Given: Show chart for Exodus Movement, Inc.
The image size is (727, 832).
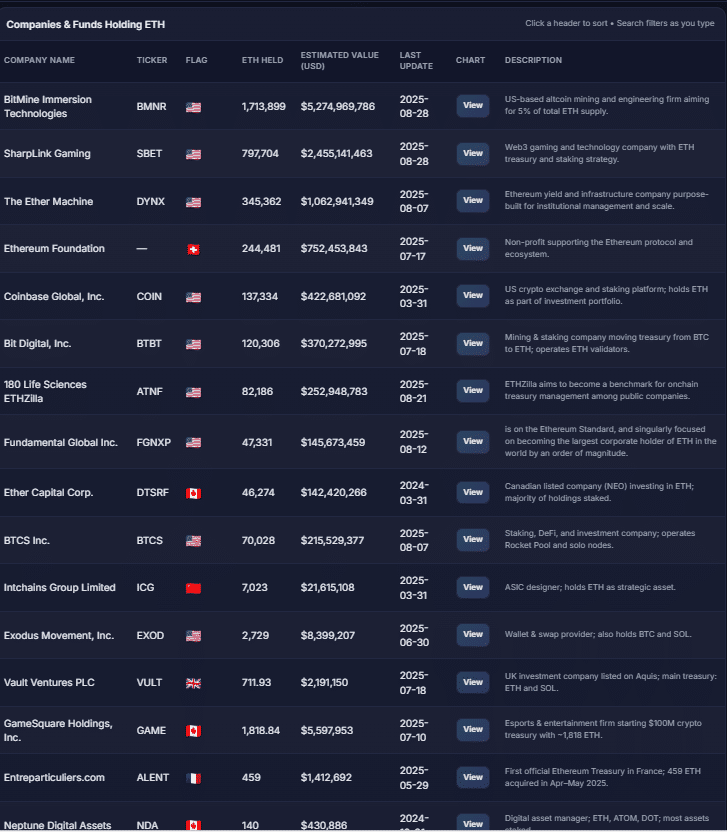Looking at the screenshot, I should [x=473, y=635].
